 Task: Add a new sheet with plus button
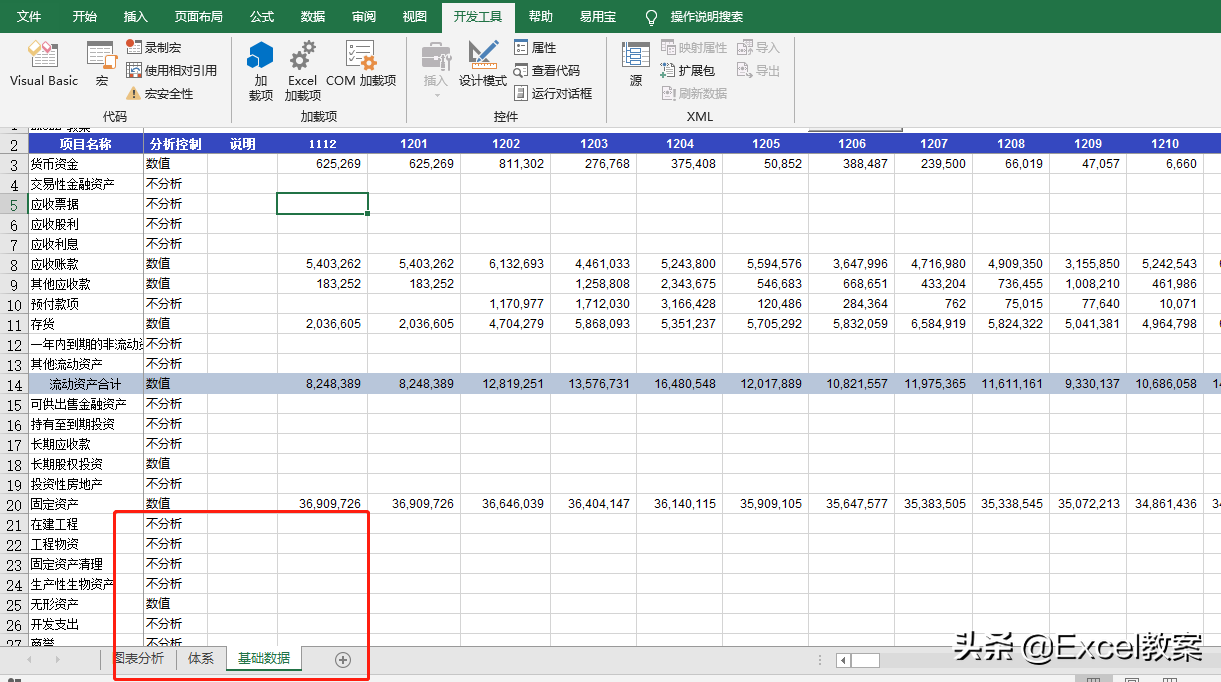coord(343,659)
